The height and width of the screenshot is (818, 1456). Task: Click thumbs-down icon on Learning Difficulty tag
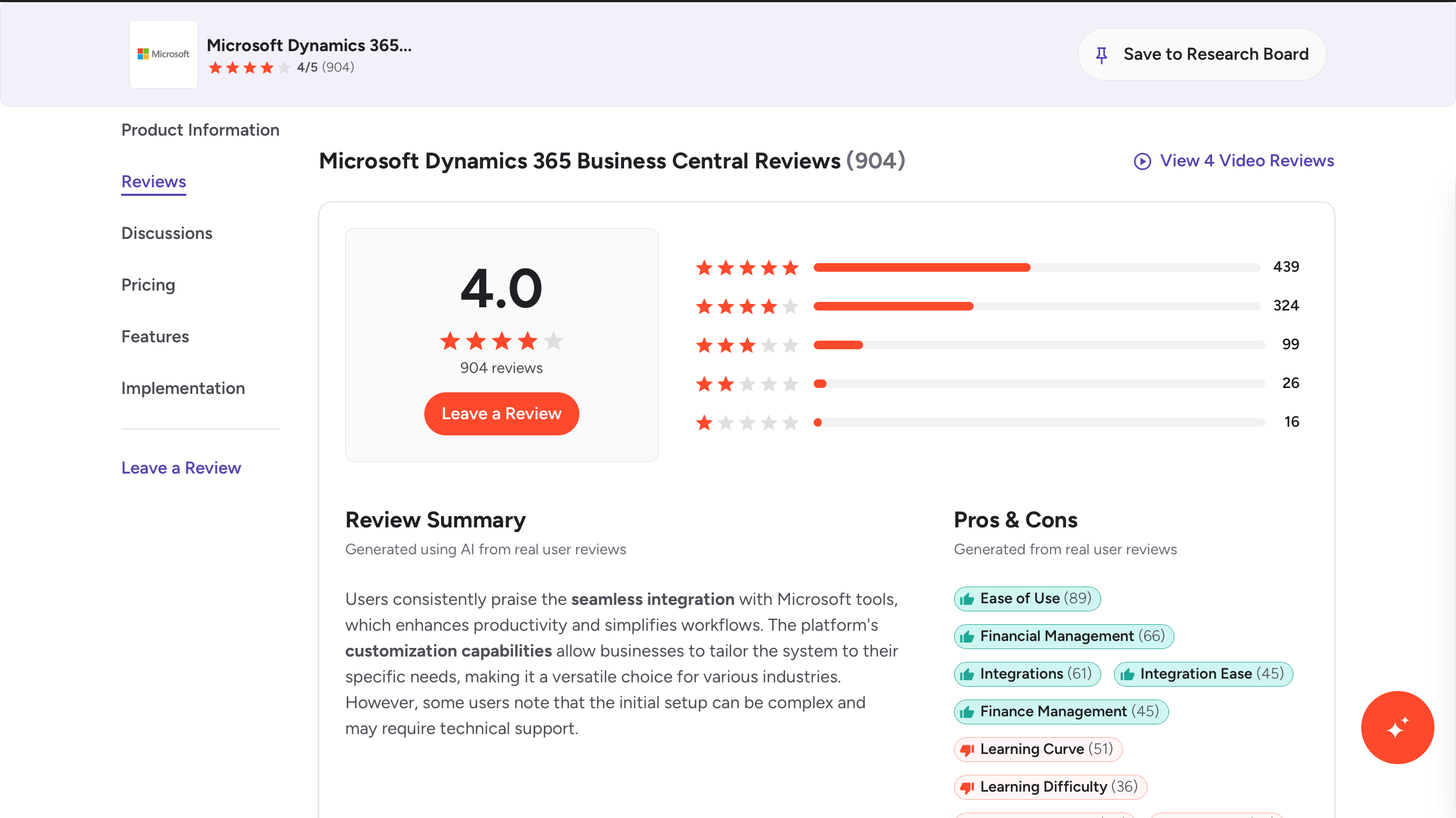click(x=967, y=787)
